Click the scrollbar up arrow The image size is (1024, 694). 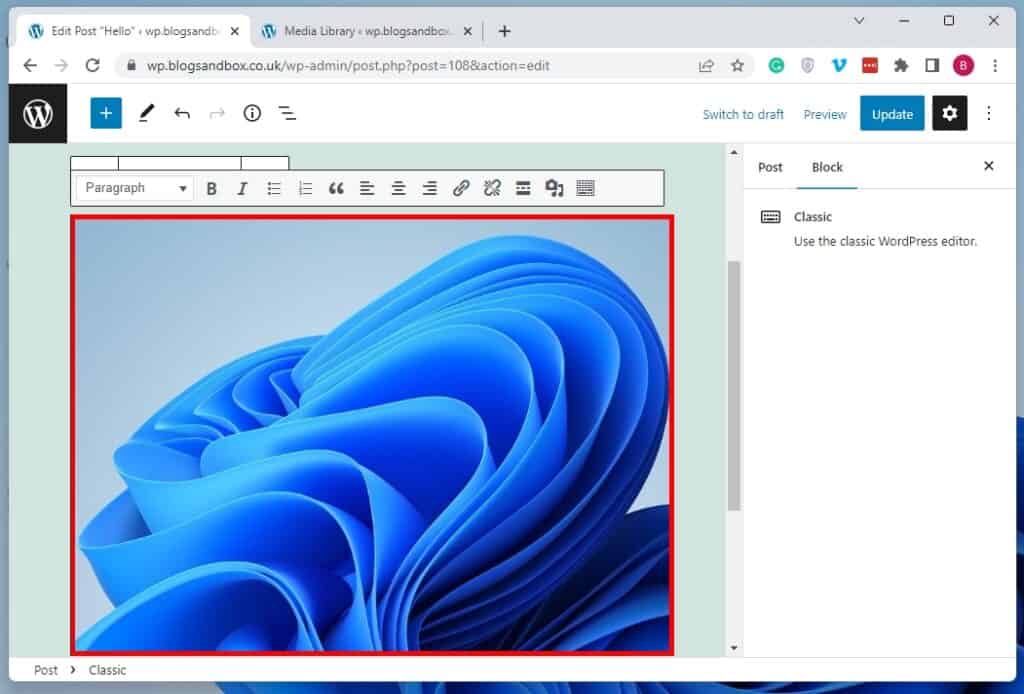click(734, 152)
